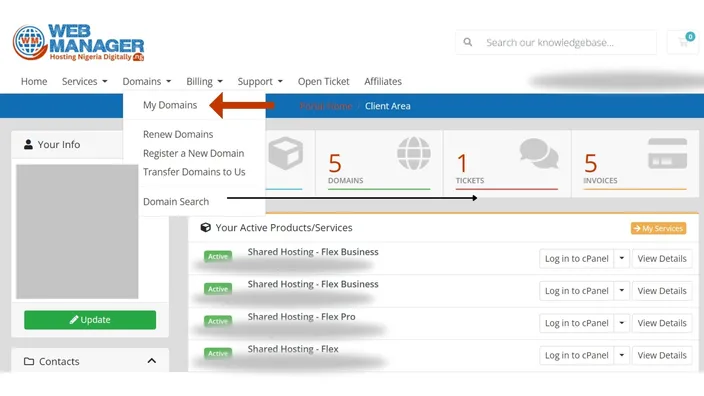Image resolution: width=704 pixels, height=396 pixels.
Task: Open the Support dropdown menu
Action: click(x=260, y=81)
